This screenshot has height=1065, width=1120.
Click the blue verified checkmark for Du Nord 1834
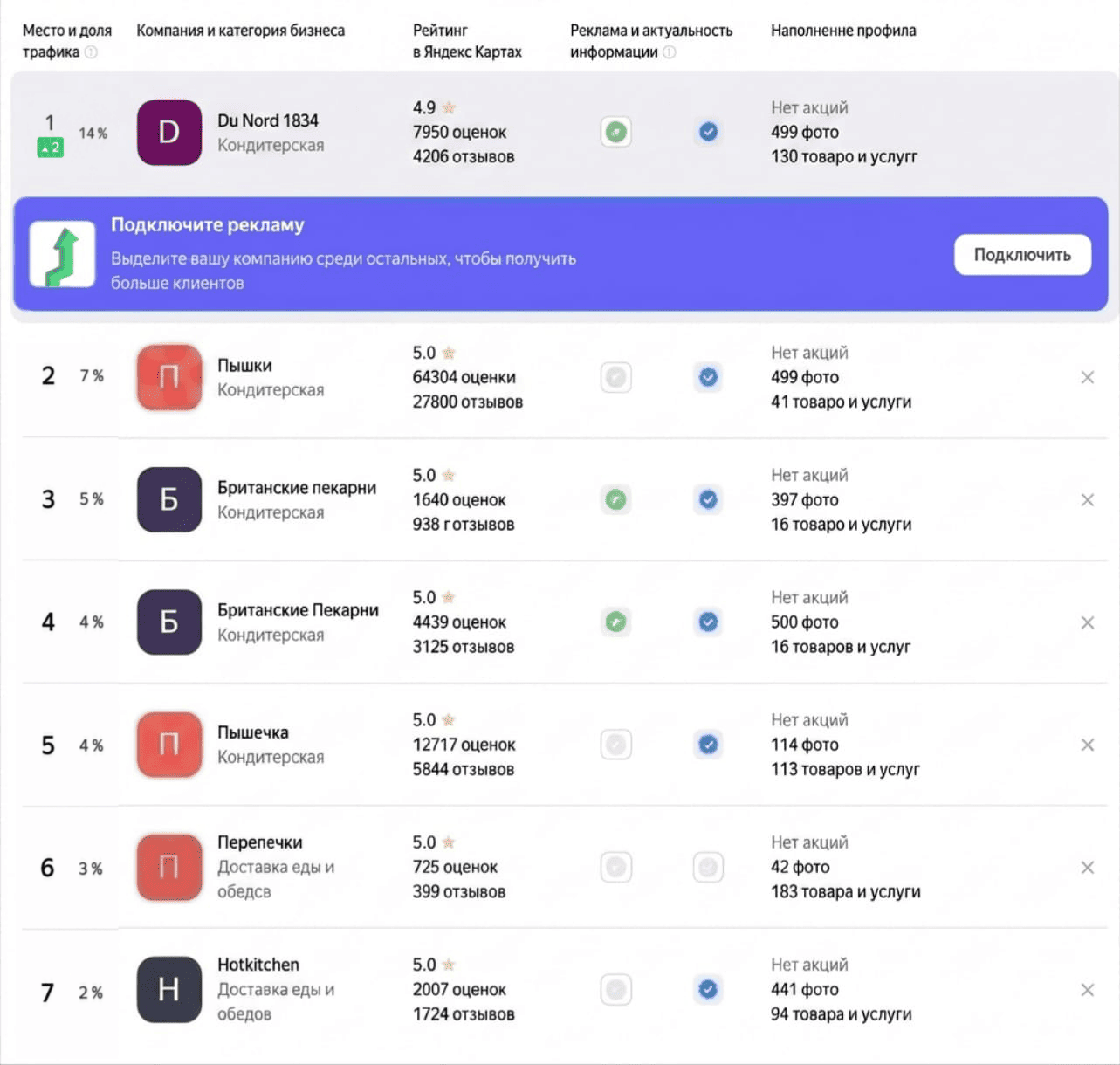pos(708,132)
